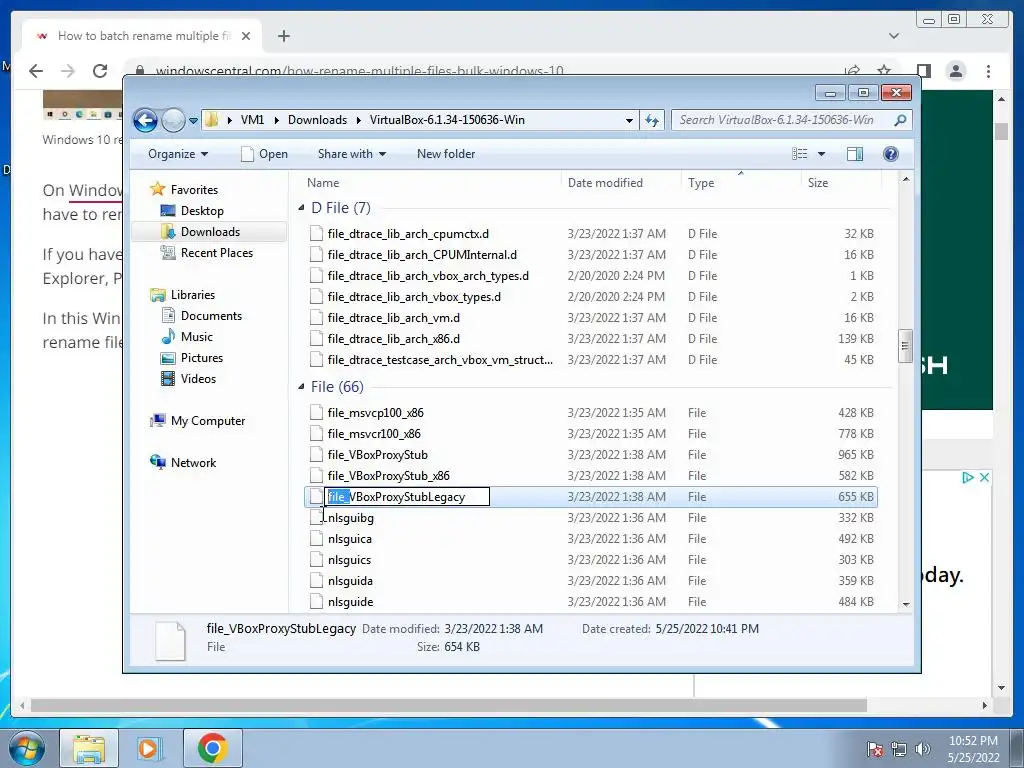Image resolution: width=1024 pixels, height=768 pixels.
Task: Open Windows Start menu
Action: tap(27, 748)
